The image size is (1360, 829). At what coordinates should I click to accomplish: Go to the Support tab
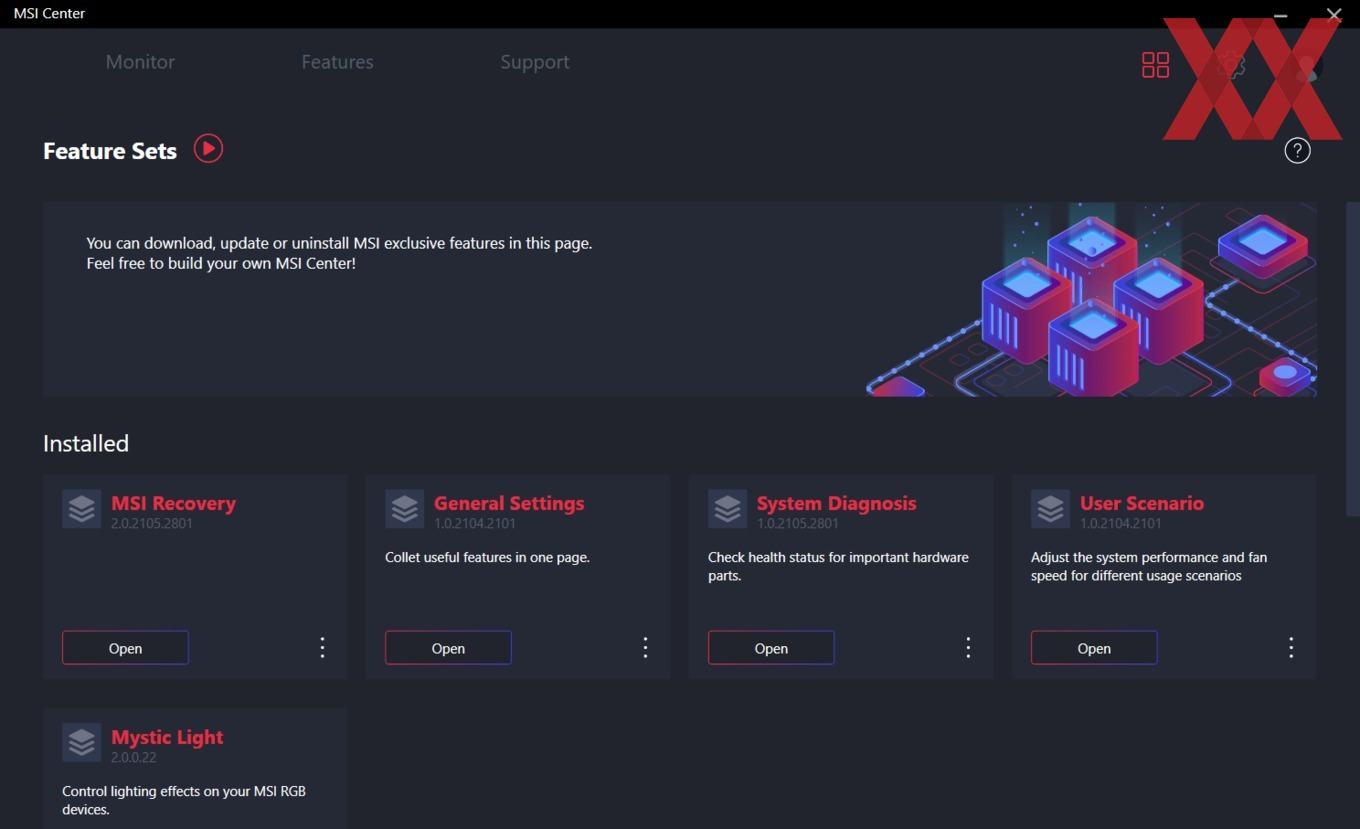click(535, 62)
